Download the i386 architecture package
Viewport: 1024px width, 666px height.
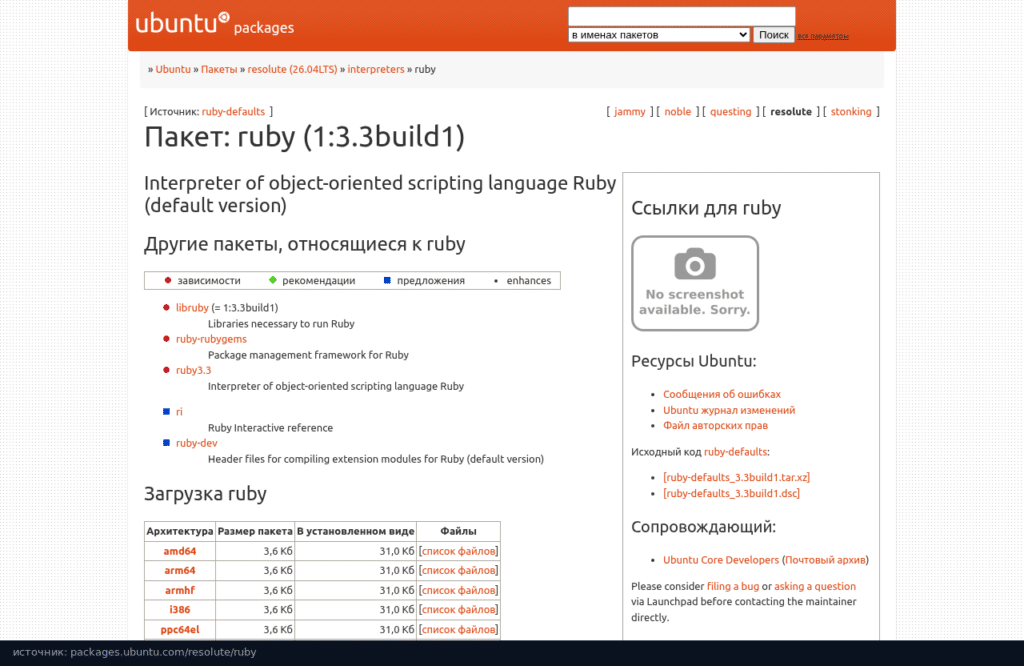click(180, 610)
